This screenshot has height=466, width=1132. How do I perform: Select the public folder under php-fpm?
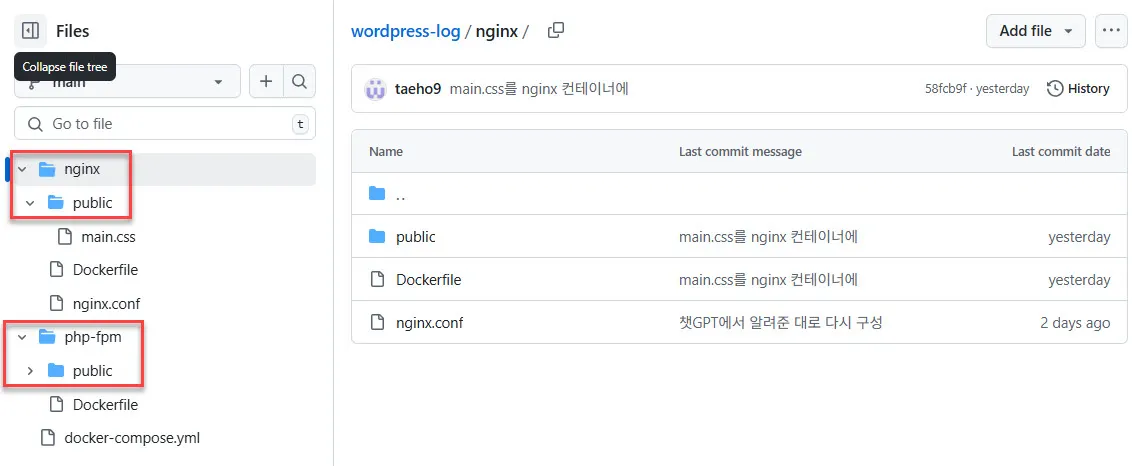click(92, 371)
